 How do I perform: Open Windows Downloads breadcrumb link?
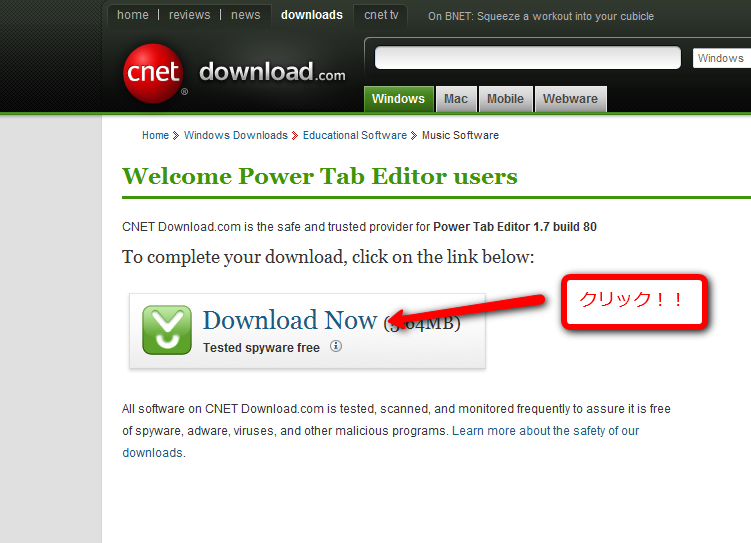(x=236, y=135)
